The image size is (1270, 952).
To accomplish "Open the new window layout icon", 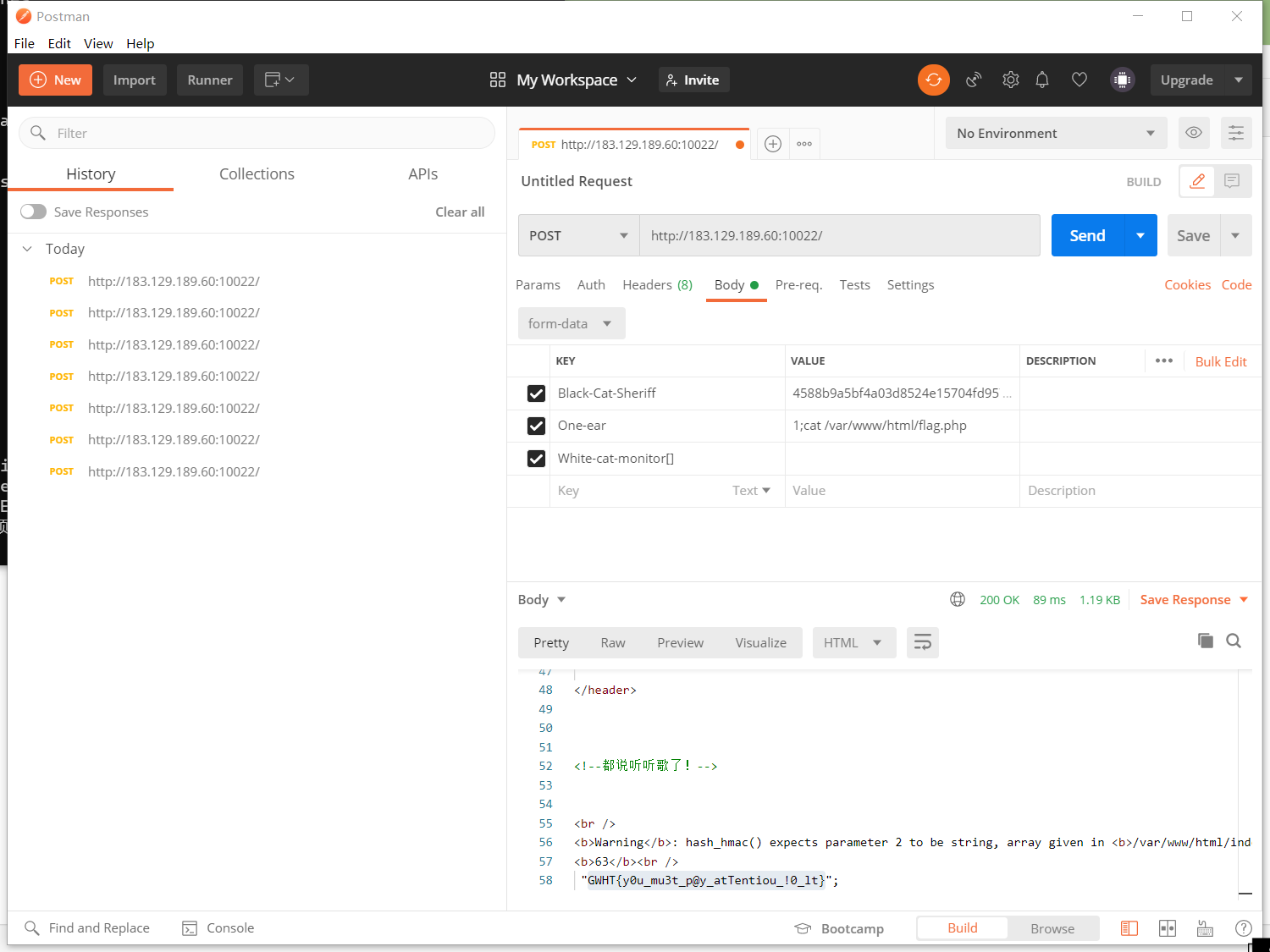I will [x=280, y=80].
